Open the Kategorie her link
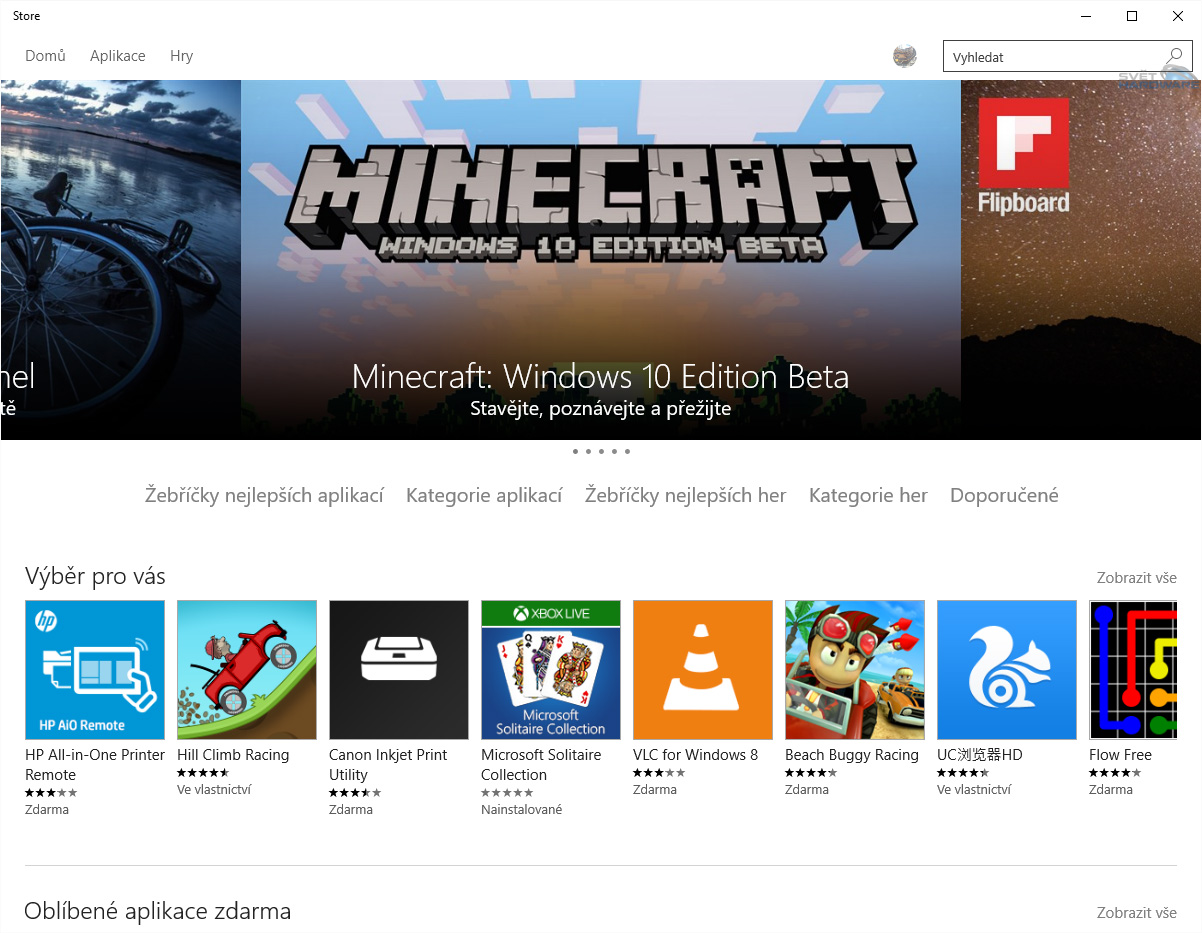Viewport: 1202px width, 933px height. click(868, 494)
